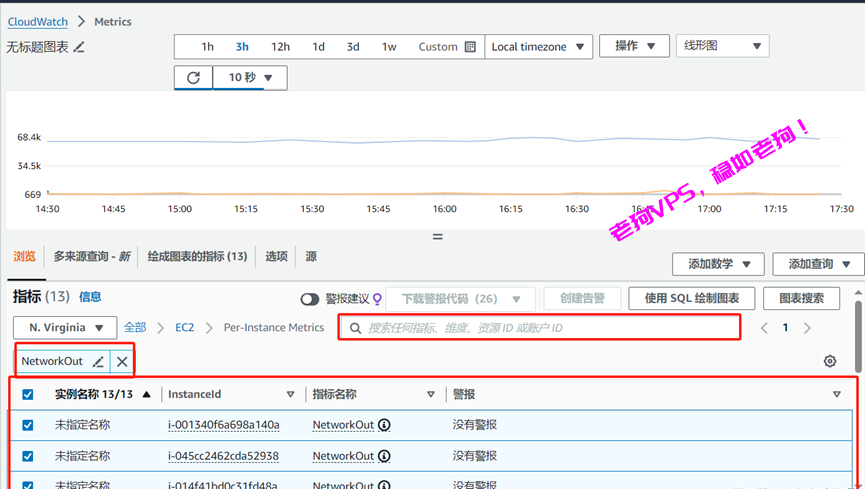Click the refresh graph icon button
The width and height of the screenshot is (865, 489).
click(x=193, y=78)
